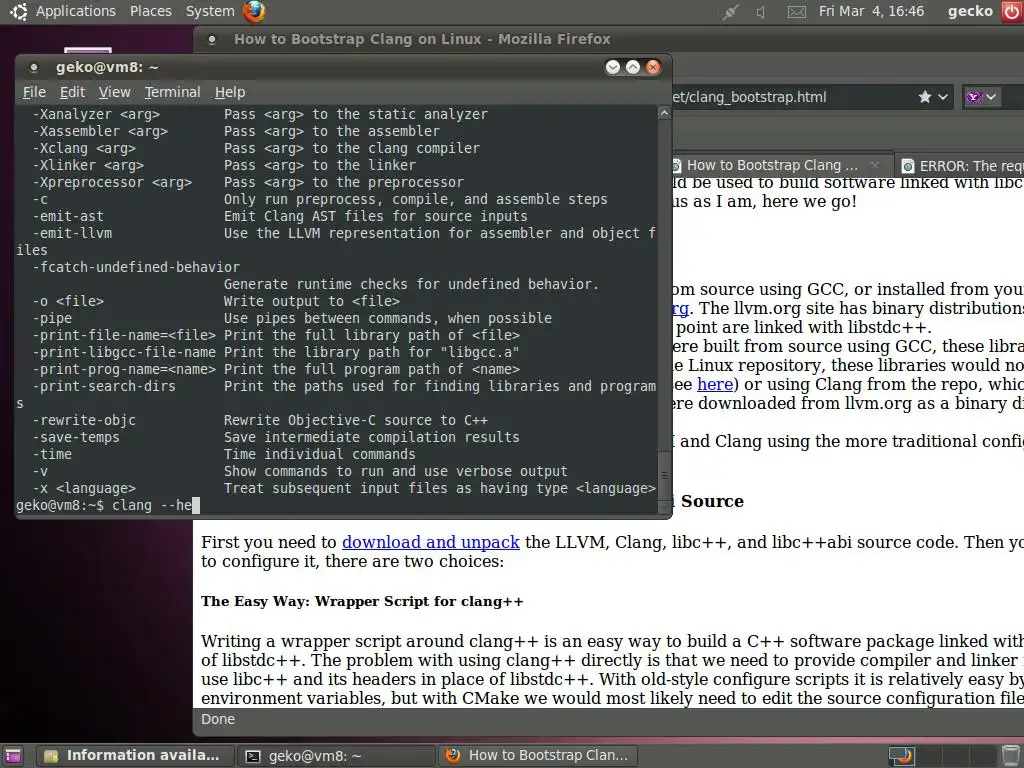Viewport: 1024px width, 768px height.
Task: Click '-print-search-dirs' text in terminal
Action: pos(104,386)
